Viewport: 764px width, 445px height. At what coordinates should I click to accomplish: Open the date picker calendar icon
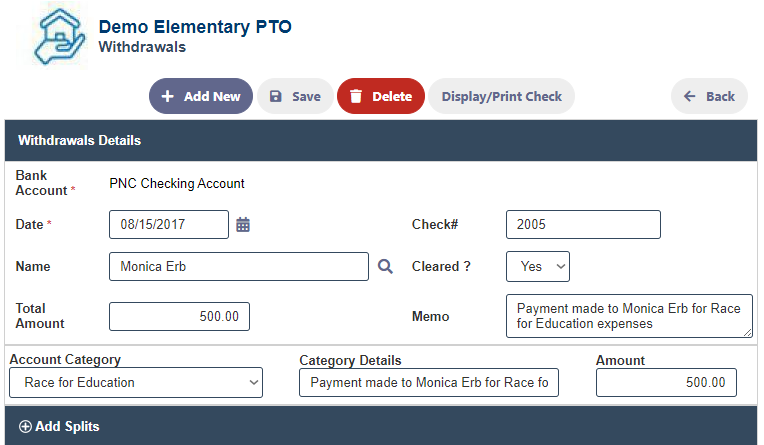[x=243, y=225]
